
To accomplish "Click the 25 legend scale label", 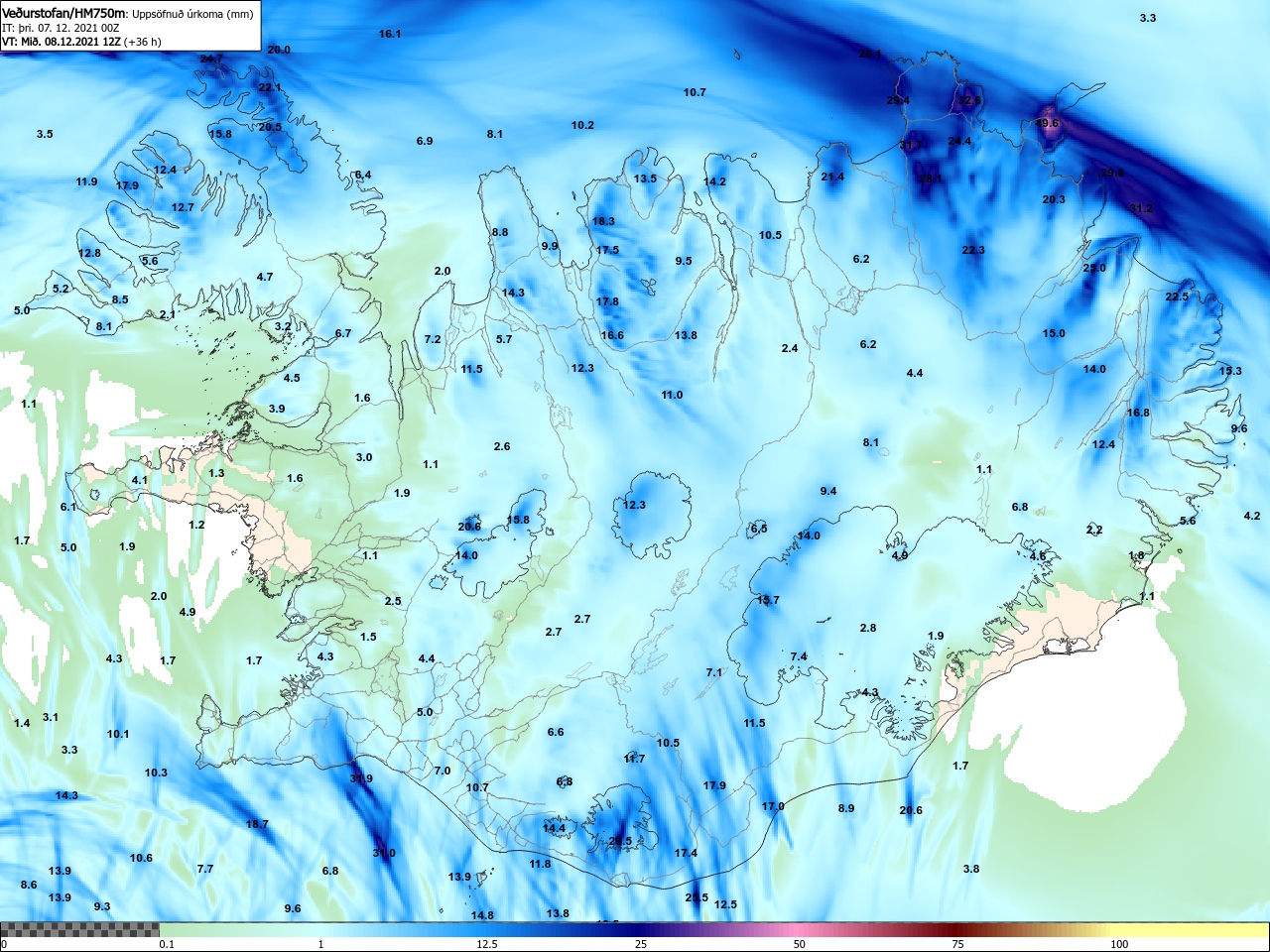I will click(641, 944).
